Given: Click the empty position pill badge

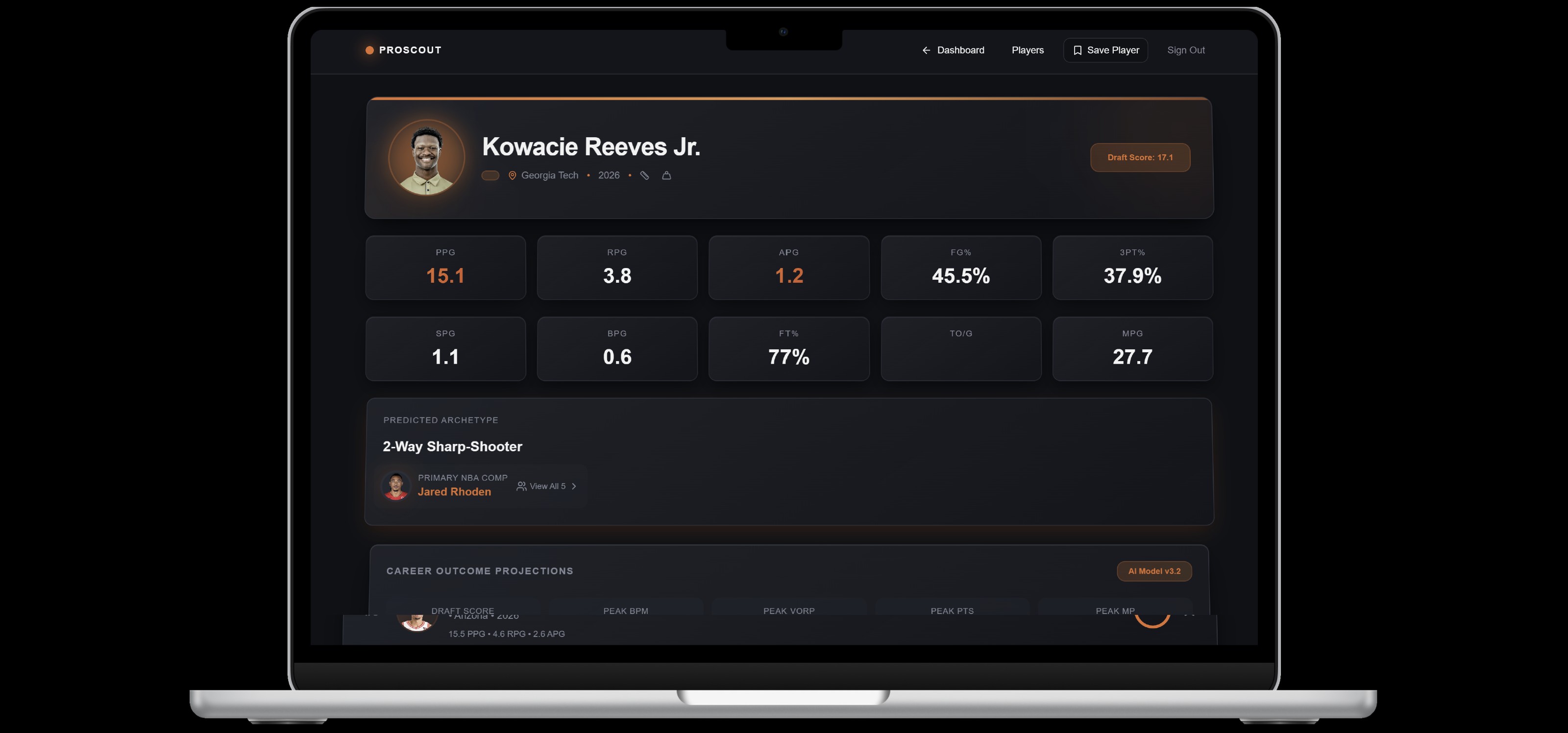Looking at the screenshot, I should [490, 175].
